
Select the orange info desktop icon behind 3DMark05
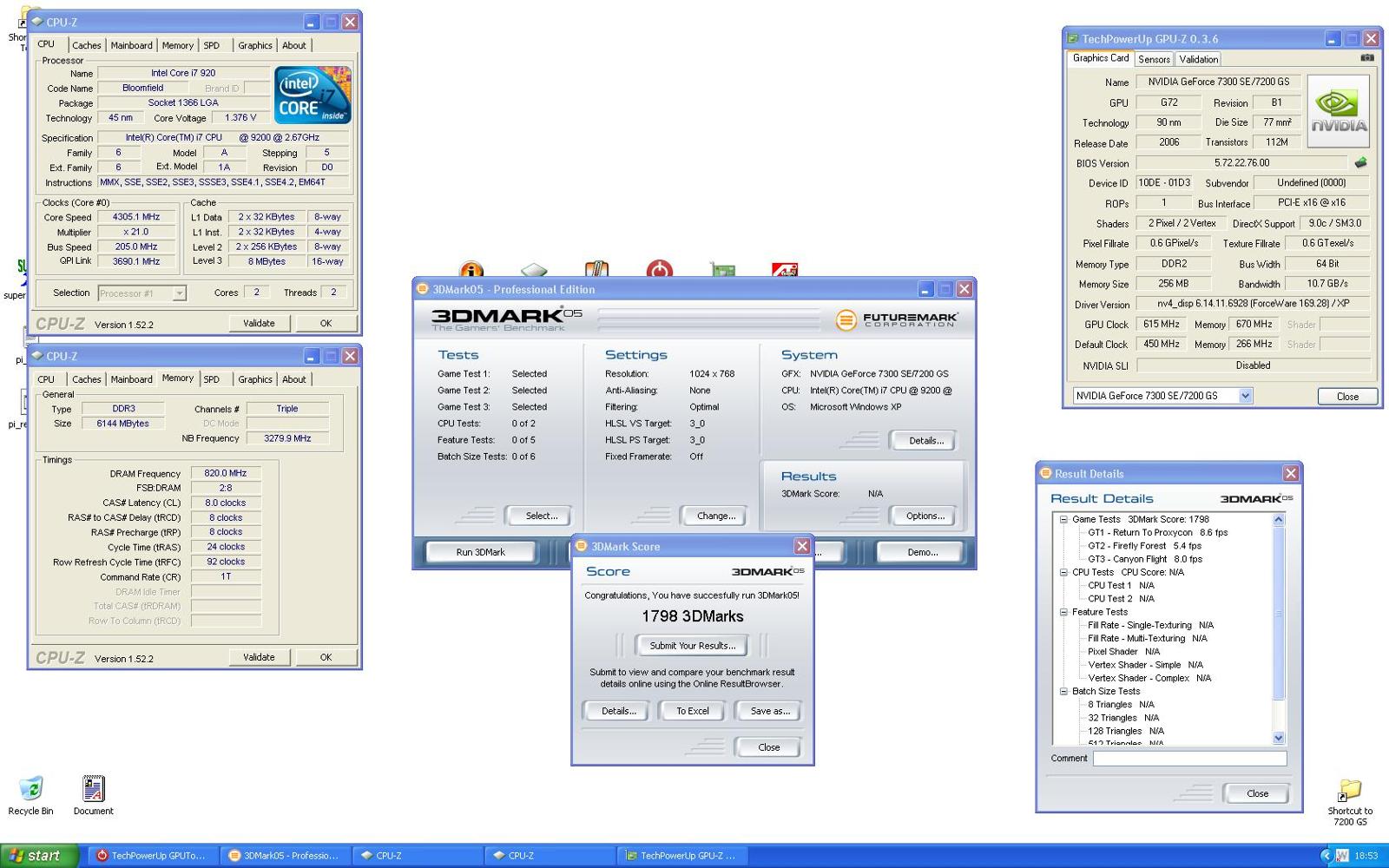click(x=471, y=270)
